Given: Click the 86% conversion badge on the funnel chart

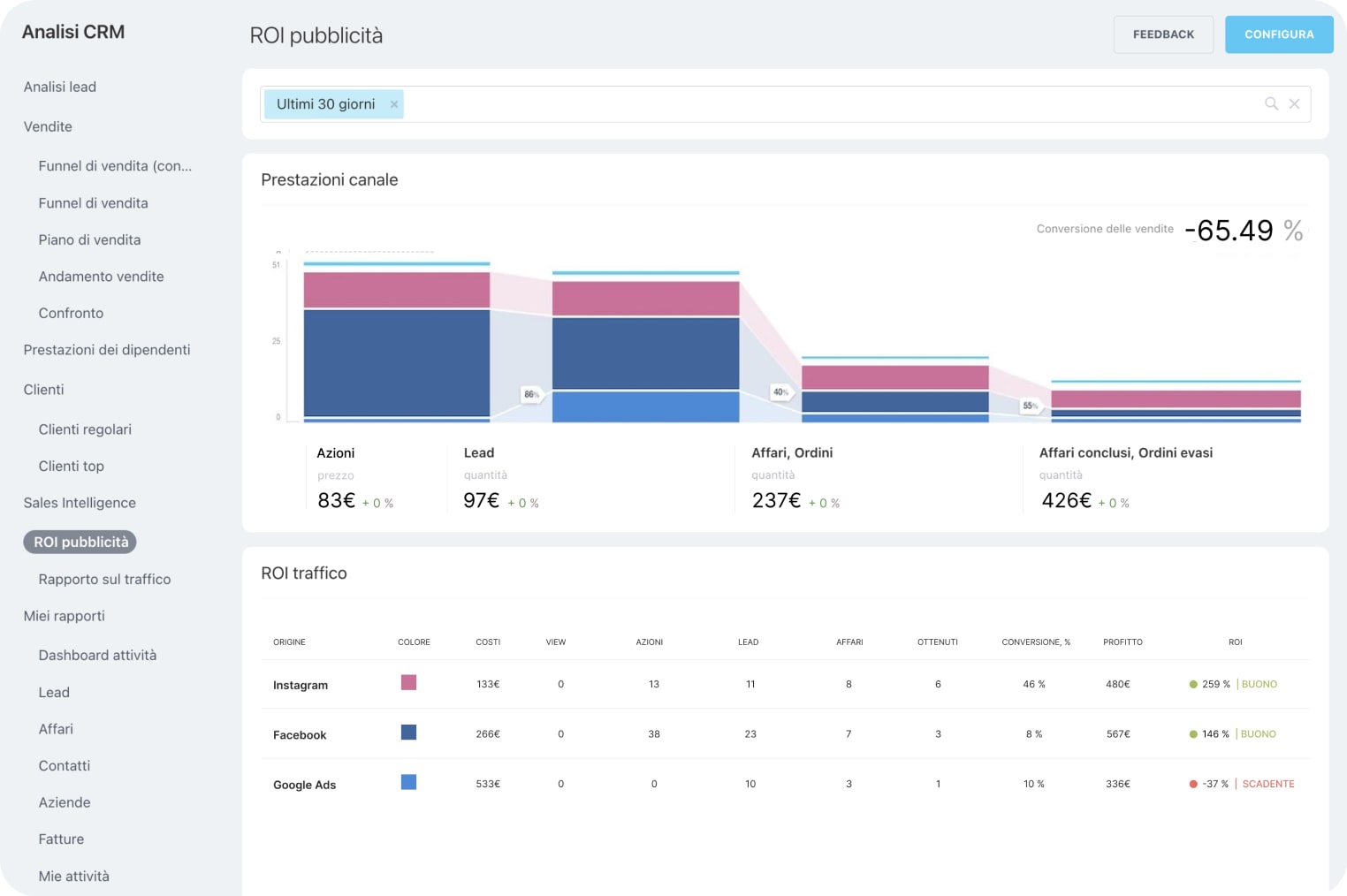Looking at the screenshot, I should (530, 395).
